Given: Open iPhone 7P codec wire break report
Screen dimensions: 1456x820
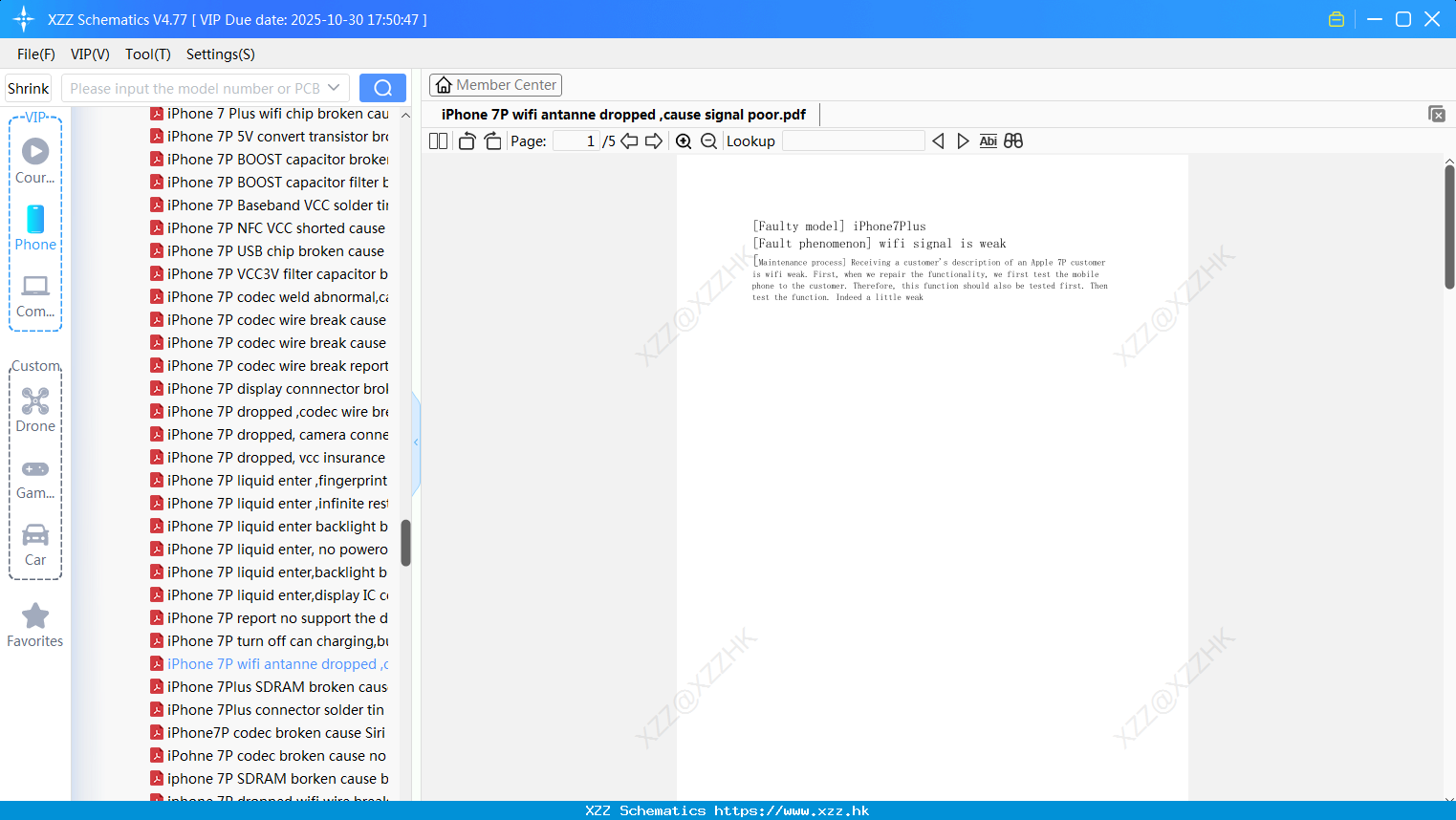Looking at the screenshot, I should [270, 366].
